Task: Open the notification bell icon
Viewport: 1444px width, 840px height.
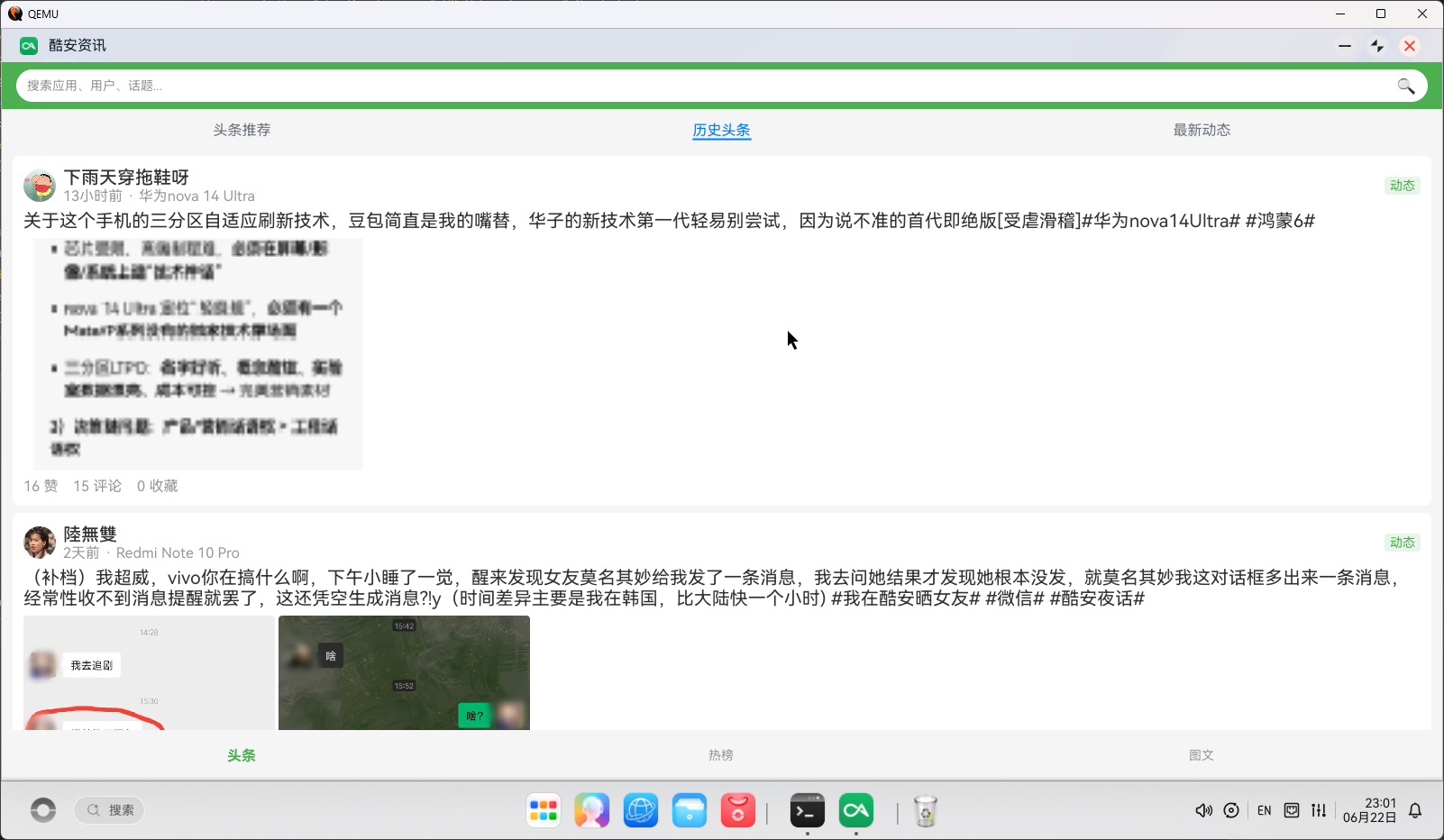Action: (x=1415, y=810)
